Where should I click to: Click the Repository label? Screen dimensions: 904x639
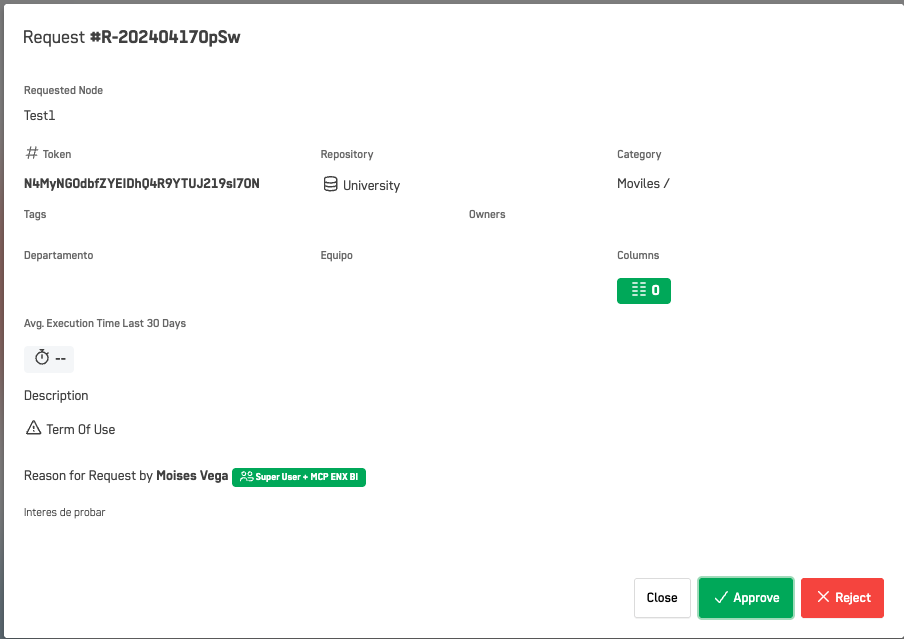(347, 154)
